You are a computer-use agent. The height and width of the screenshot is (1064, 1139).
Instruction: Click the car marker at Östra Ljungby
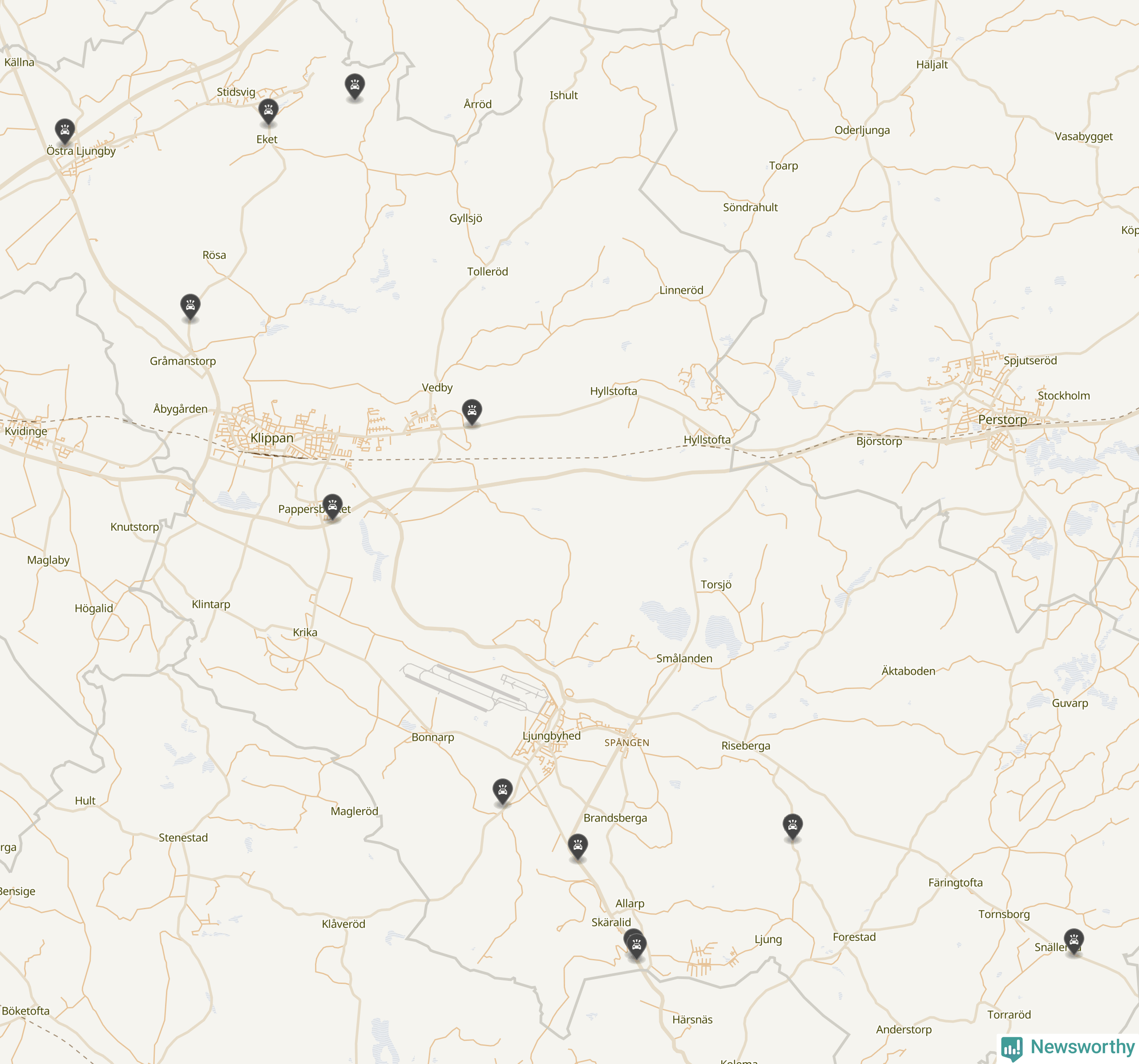coord(65,131)
